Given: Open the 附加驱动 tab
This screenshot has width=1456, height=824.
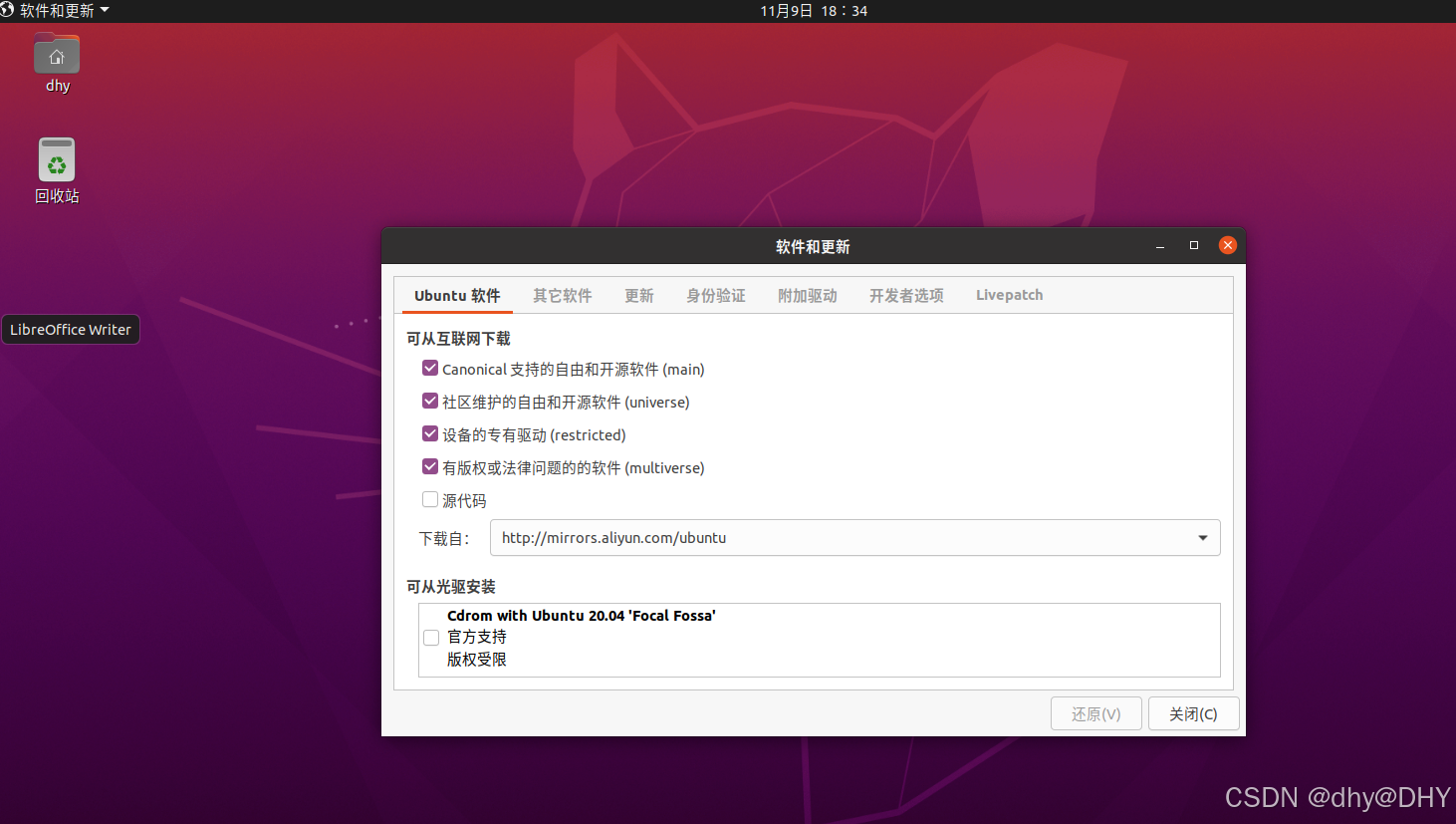Looking at the screenshot, I should click(x=807, y=296).
